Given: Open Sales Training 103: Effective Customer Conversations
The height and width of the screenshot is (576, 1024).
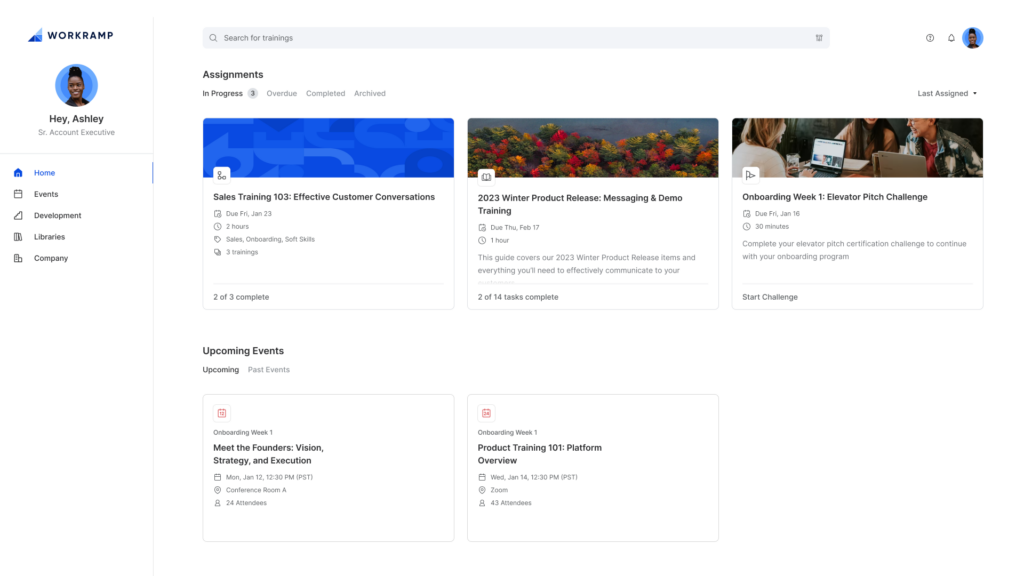Looking at the screenshot, I should (x=324, y=197).
